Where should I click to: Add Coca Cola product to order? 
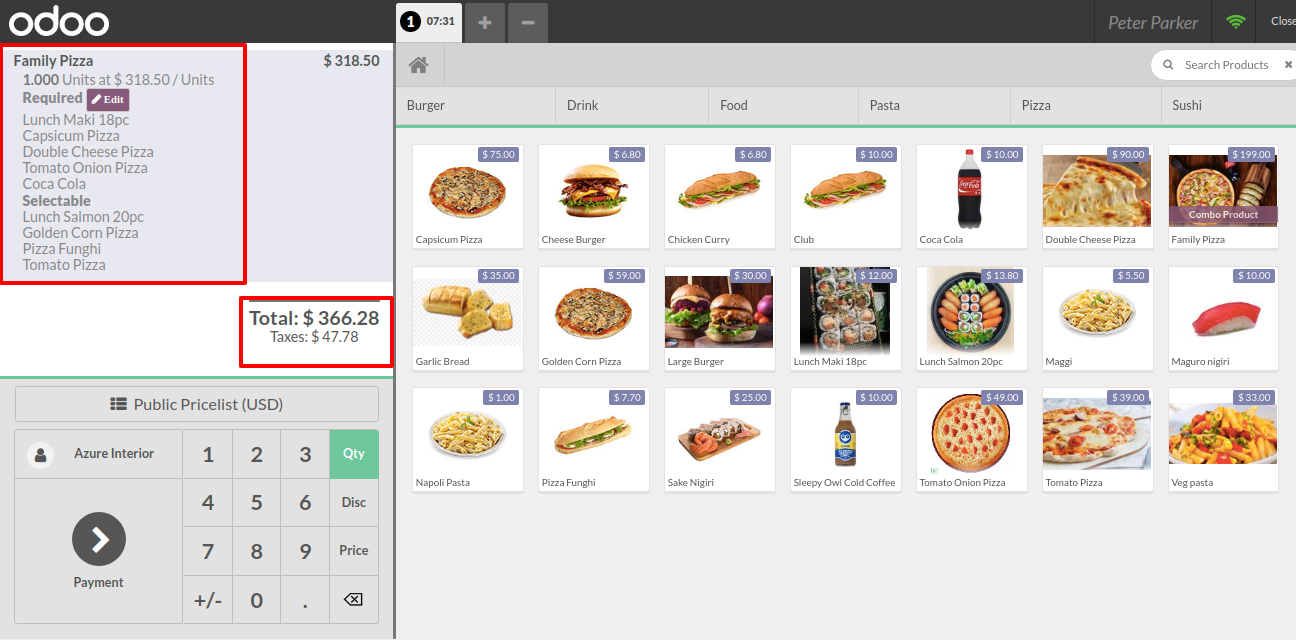[972, 196]
